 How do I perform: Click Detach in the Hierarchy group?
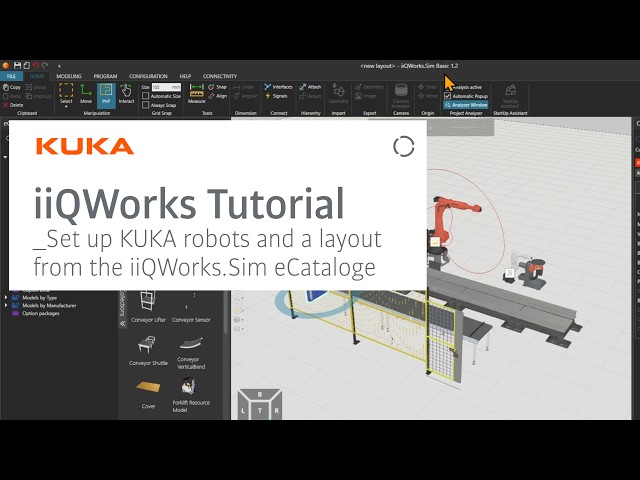click(x=310, y=96)
